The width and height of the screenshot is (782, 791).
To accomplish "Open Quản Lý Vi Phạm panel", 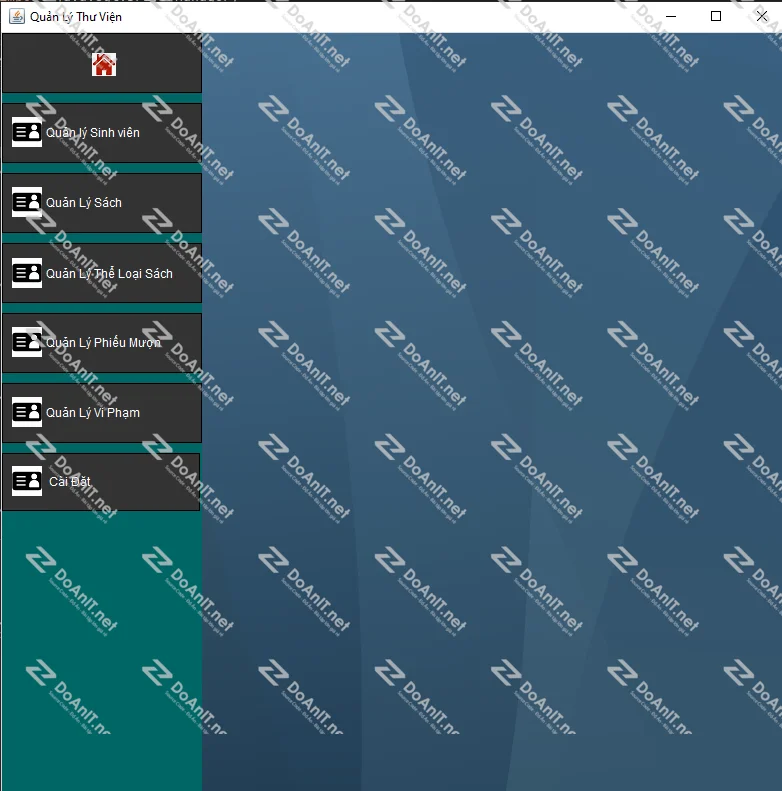I will (x=102, y=413).
